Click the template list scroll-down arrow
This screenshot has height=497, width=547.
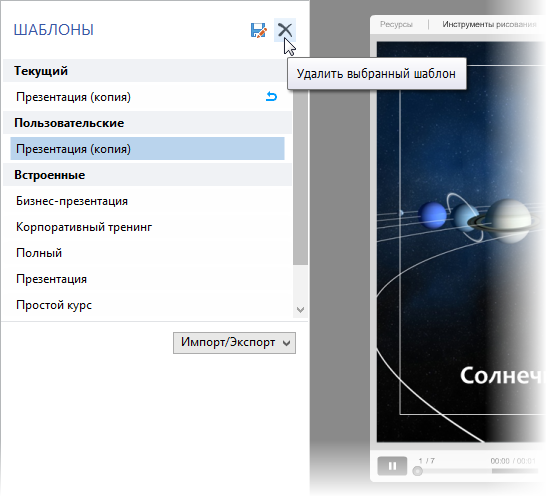(300, 310)
